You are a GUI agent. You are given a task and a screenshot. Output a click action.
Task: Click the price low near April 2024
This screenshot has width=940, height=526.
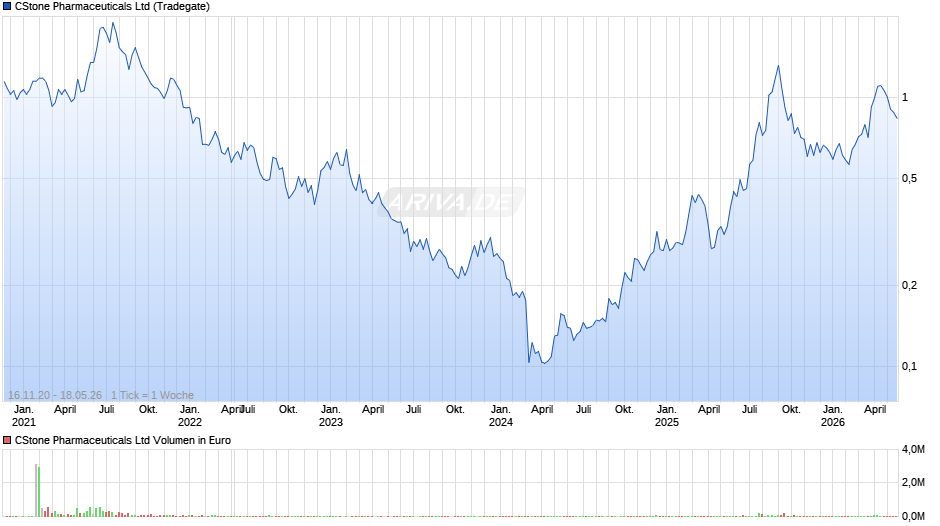[x=544, y=363]
